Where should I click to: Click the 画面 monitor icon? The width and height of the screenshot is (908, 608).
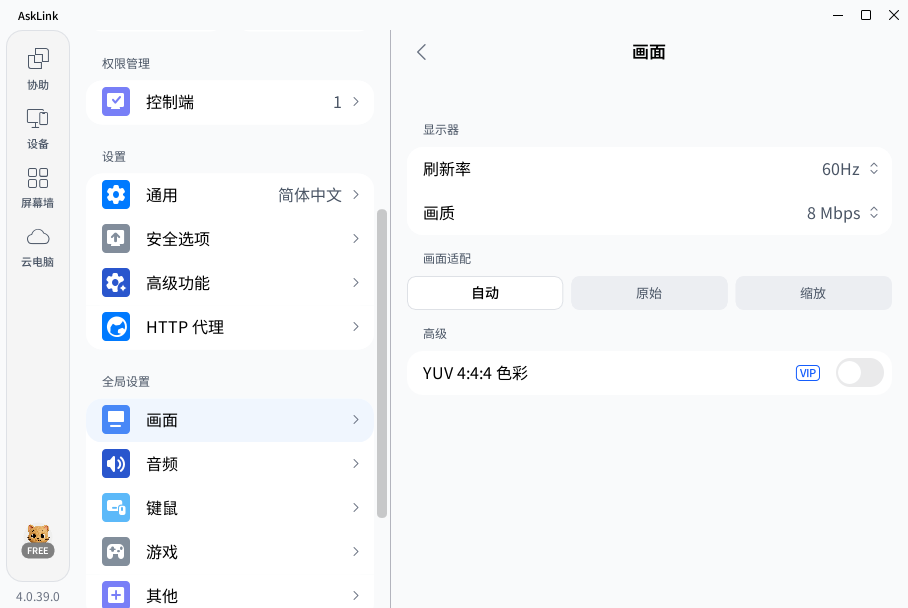click(116, 420)
